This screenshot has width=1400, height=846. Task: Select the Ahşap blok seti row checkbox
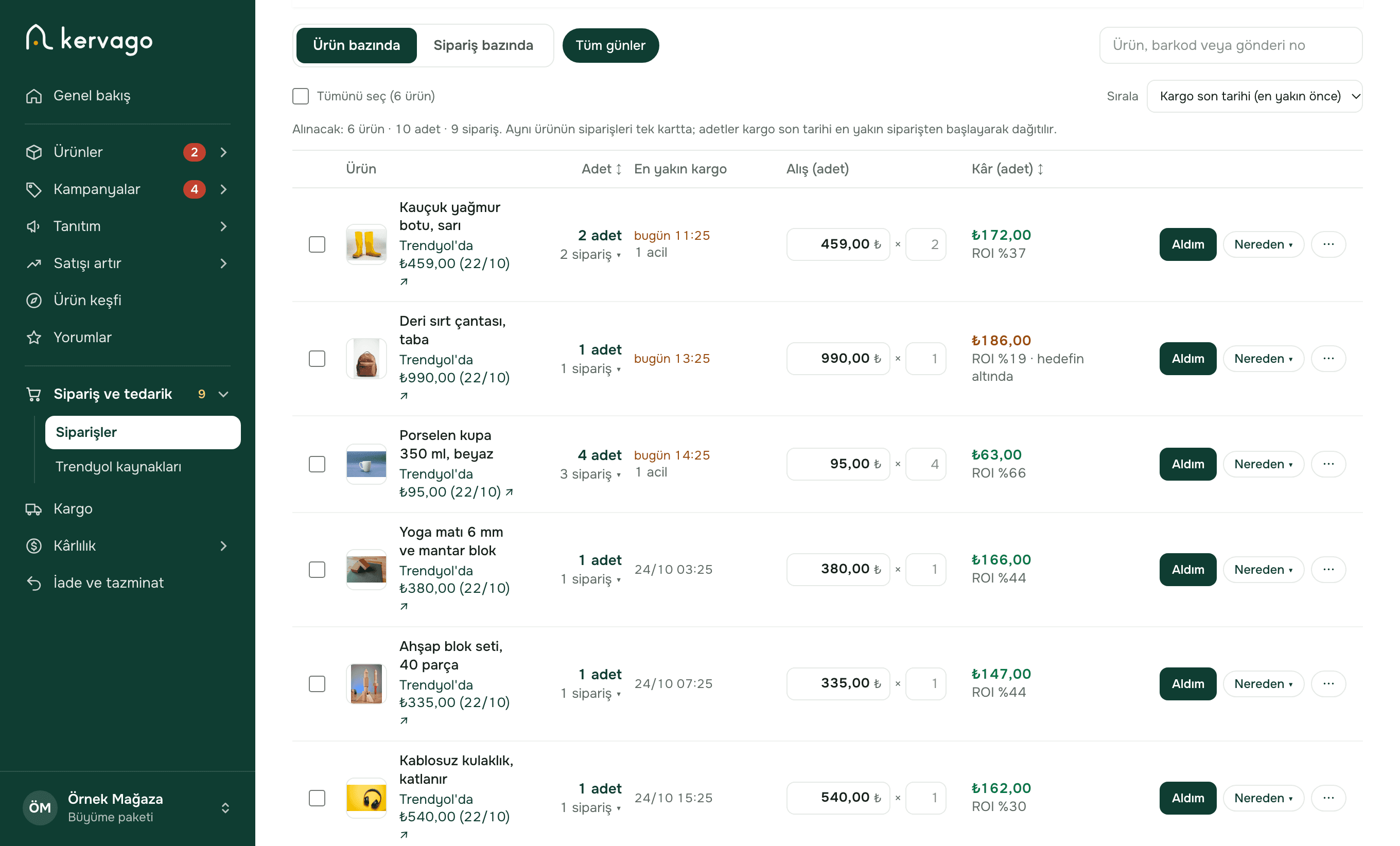click(x=317, y=683)
